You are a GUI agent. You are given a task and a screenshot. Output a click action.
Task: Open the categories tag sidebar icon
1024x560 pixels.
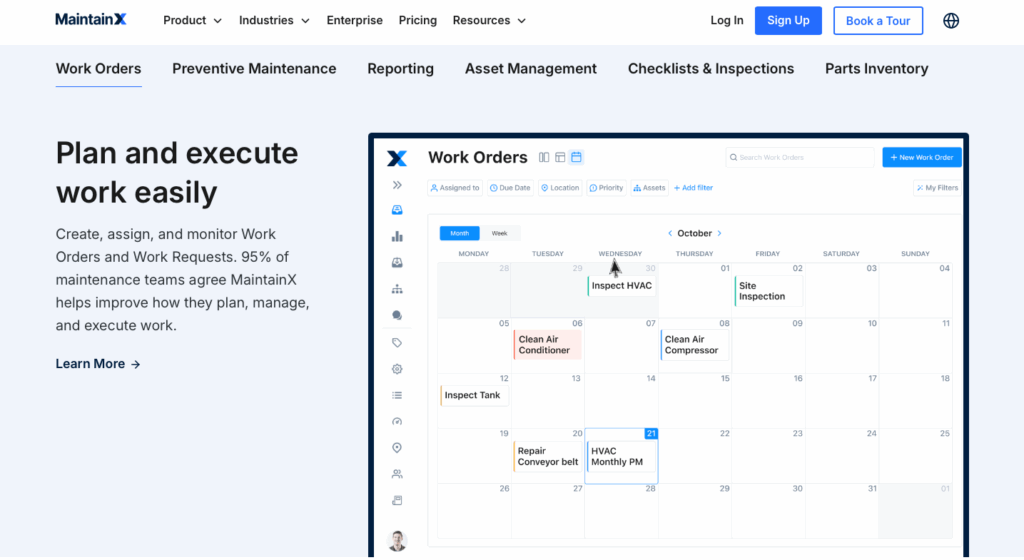click(x=397, y=343)
